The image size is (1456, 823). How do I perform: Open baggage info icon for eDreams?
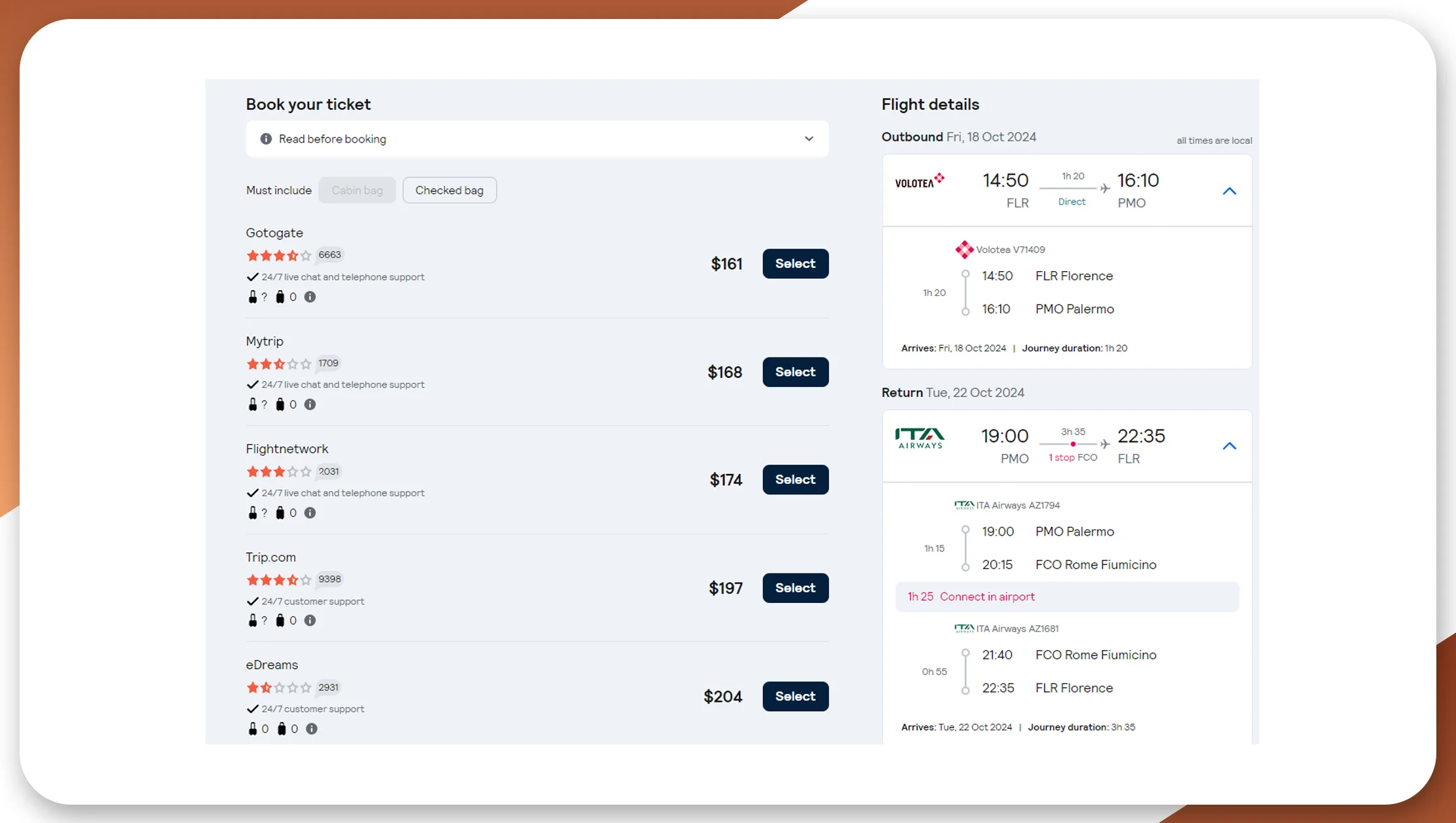pos(312,729)
